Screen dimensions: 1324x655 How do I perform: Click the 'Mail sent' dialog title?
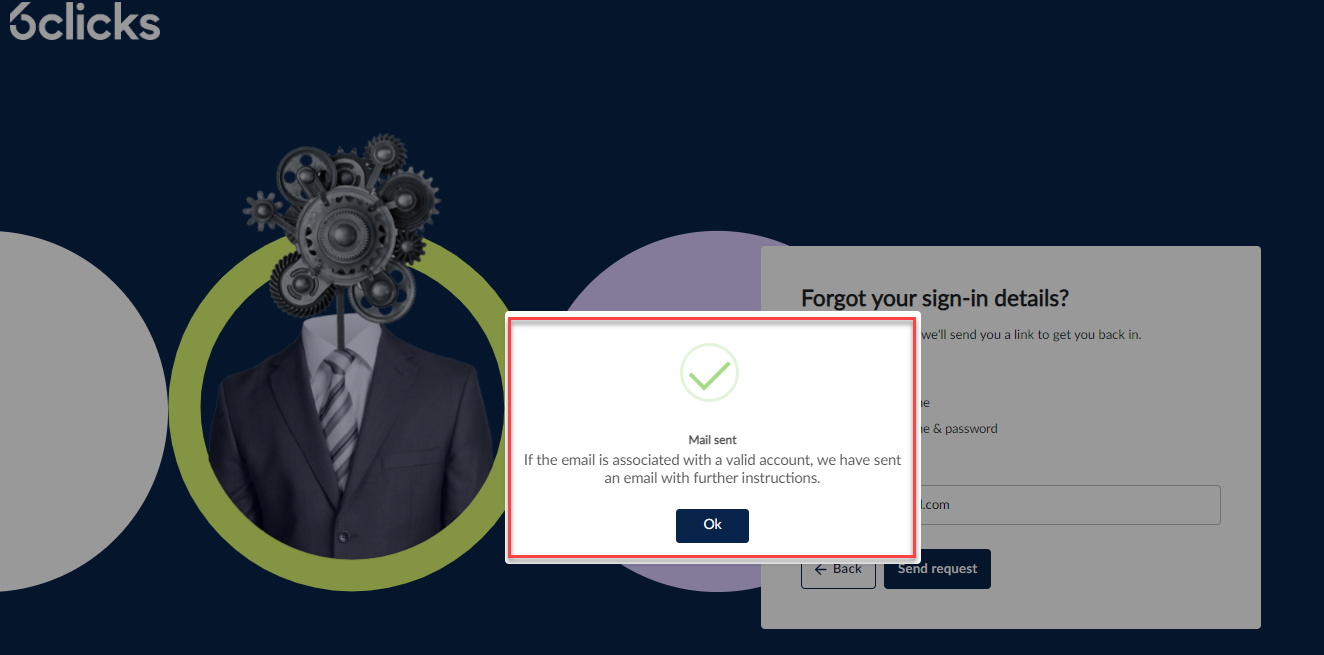[x=712, y=440]
